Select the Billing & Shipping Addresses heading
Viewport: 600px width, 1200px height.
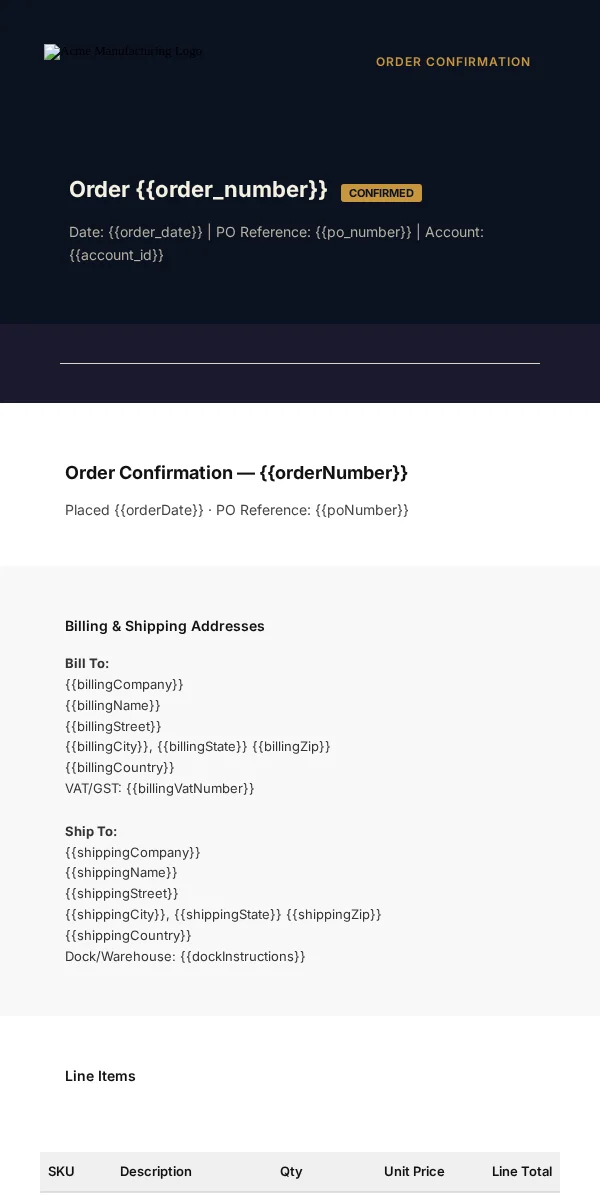165,626
